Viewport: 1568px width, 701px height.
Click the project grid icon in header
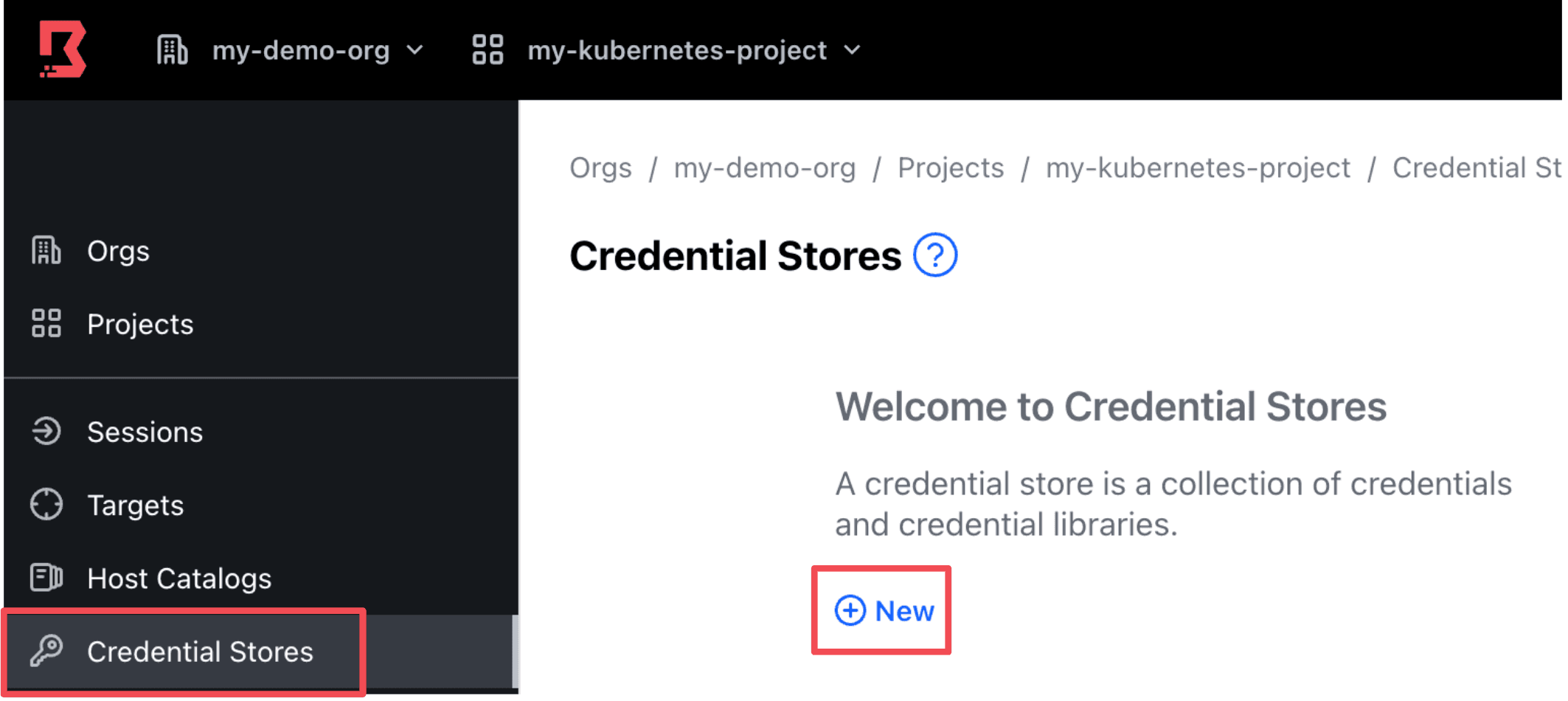(488, 50)
